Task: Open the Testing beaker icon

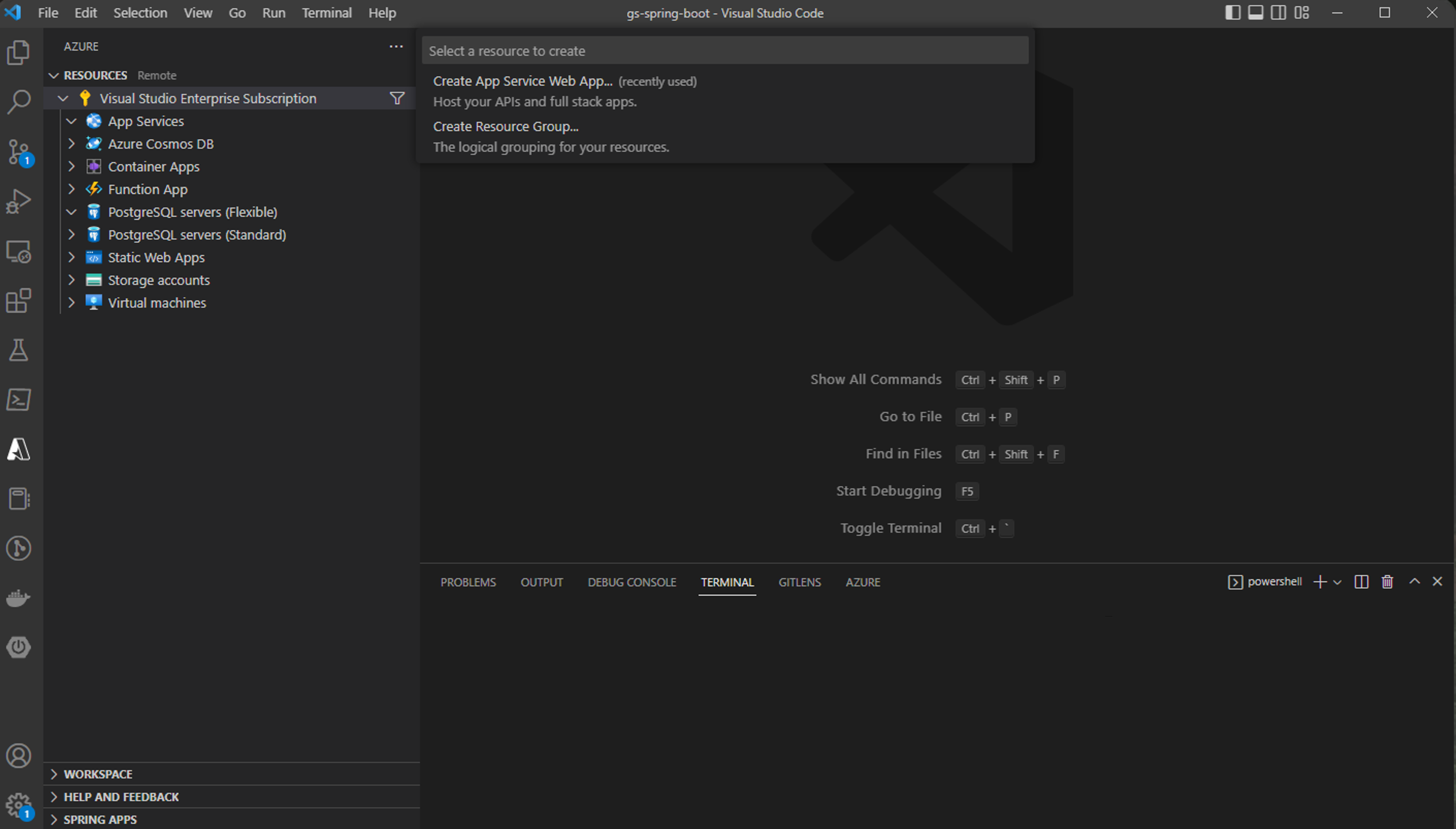Action: (19, 350)
